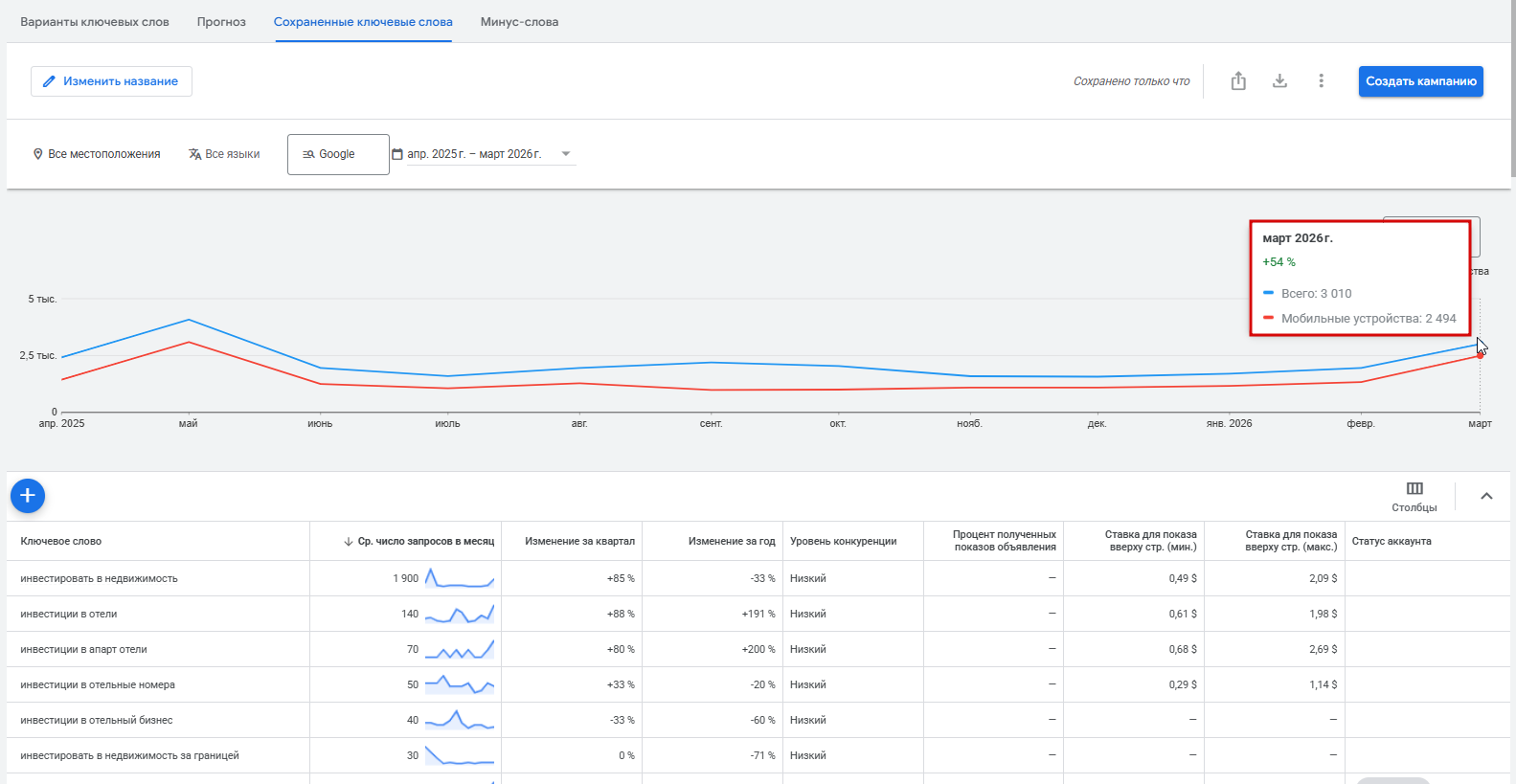Click calendar icon beside the date range
Viewport: 1516px width, 784px height.
[x=397, y=154]
